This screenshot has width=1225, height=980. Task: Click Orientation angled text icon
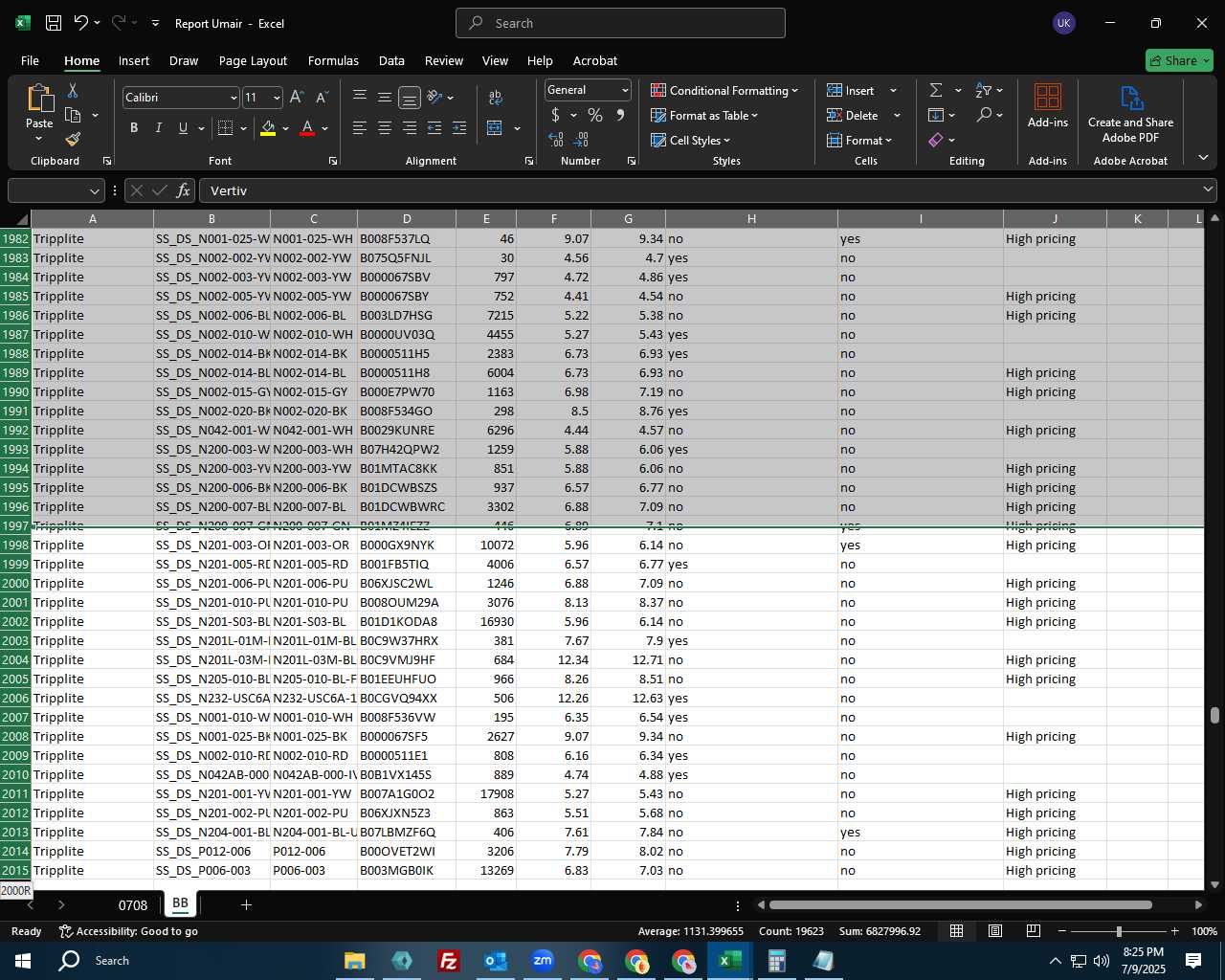[x=435, y=97]
